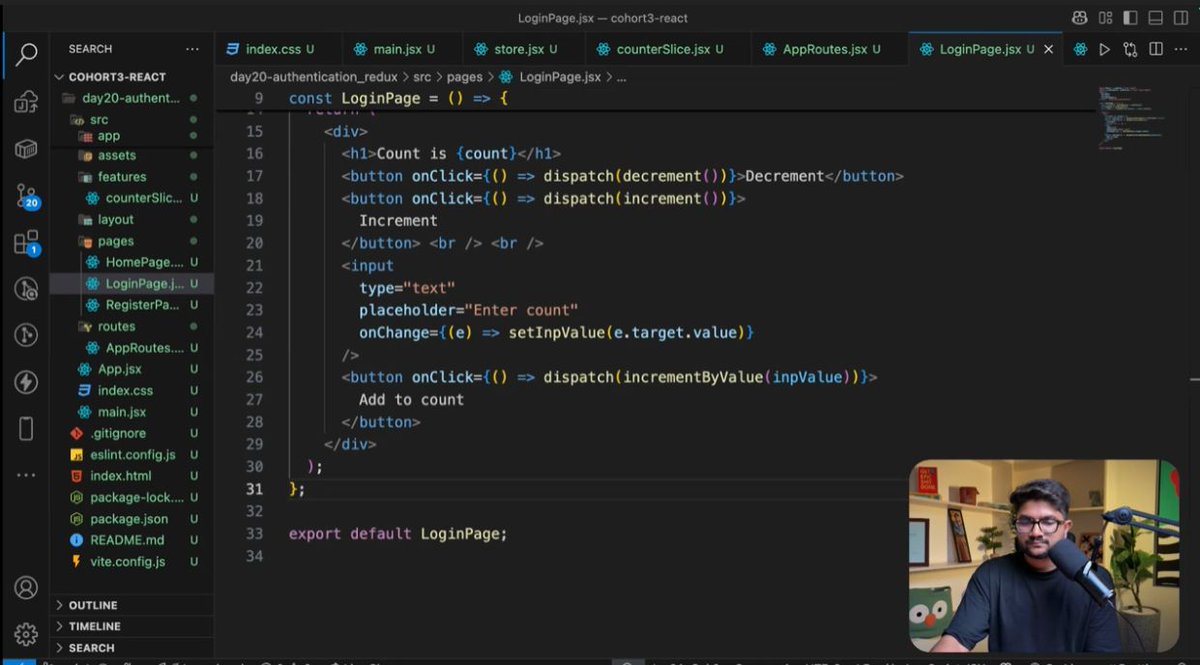Switch to the AppRoutes.jsx tab
1200x665 pixels.
coord(831,49)
